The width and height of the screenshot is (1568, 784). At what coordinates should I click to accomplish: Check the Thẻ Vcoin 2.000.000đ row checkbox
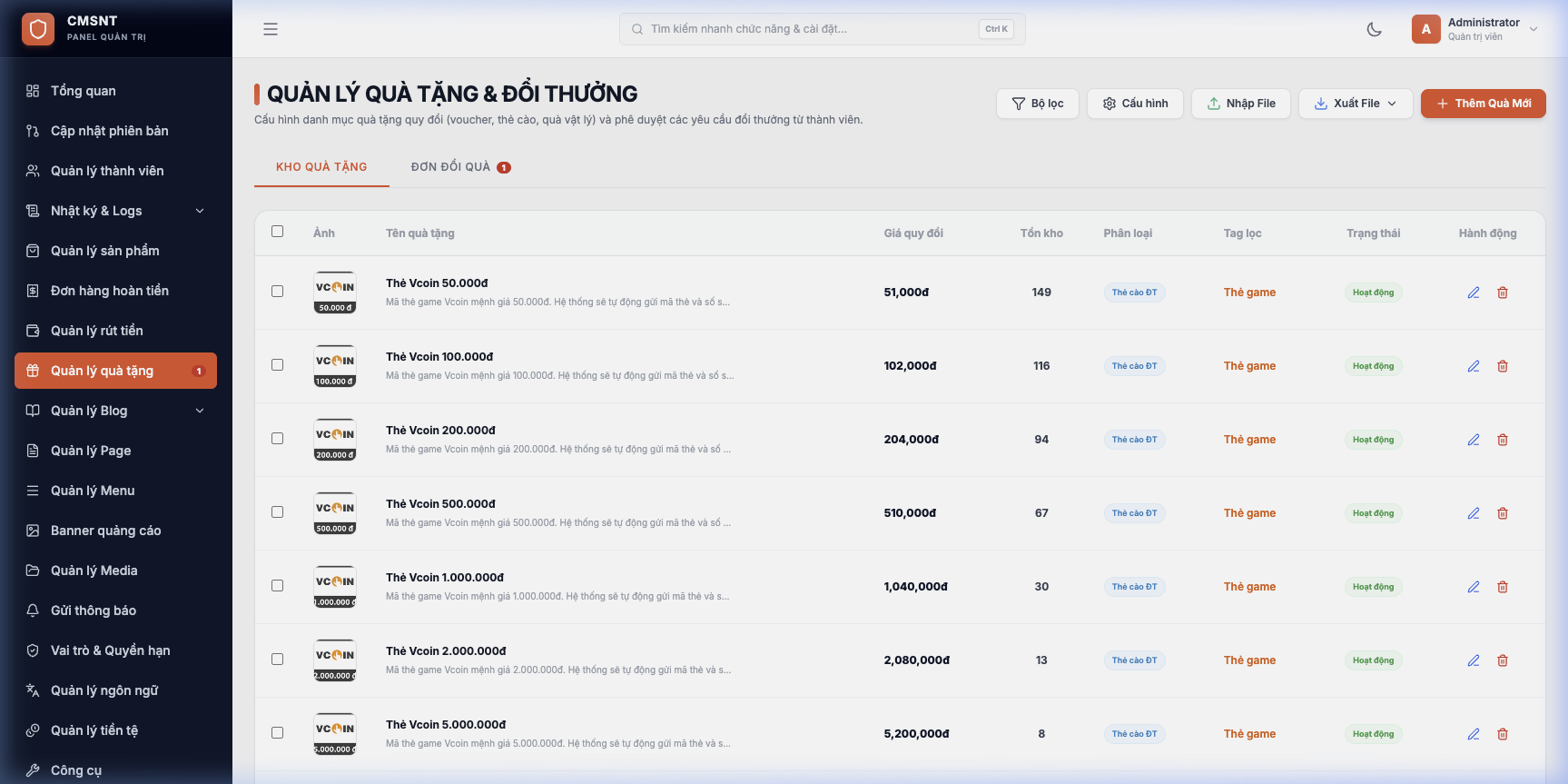[278, 660]
